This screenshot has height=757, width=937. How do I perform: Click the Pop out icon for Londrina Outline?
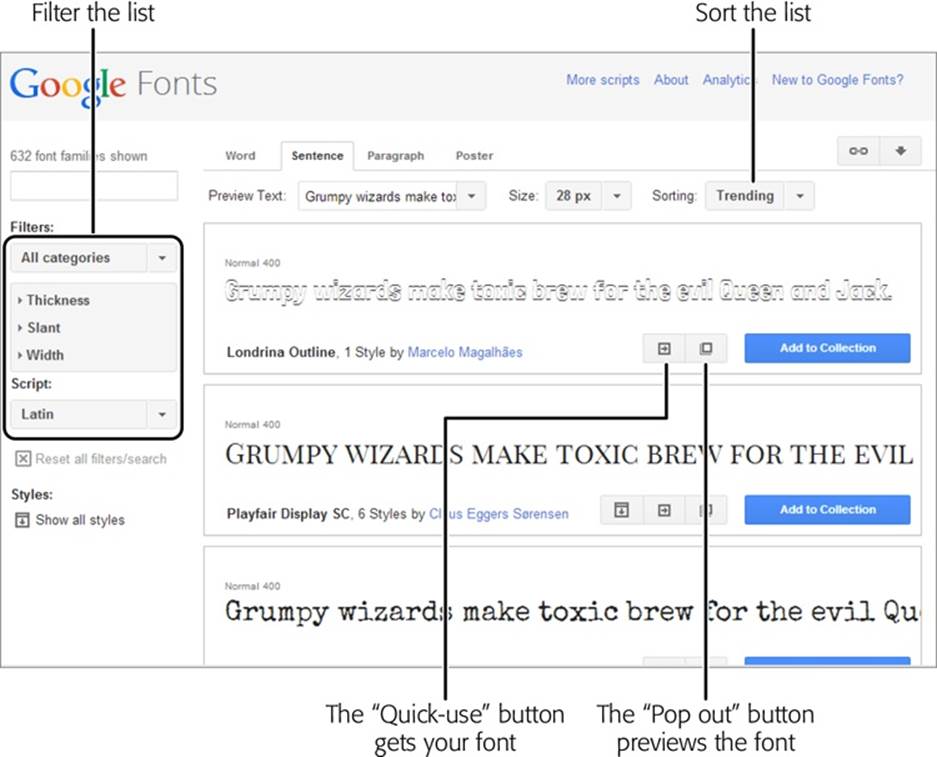pyautogui.click(x=706, y=348)
